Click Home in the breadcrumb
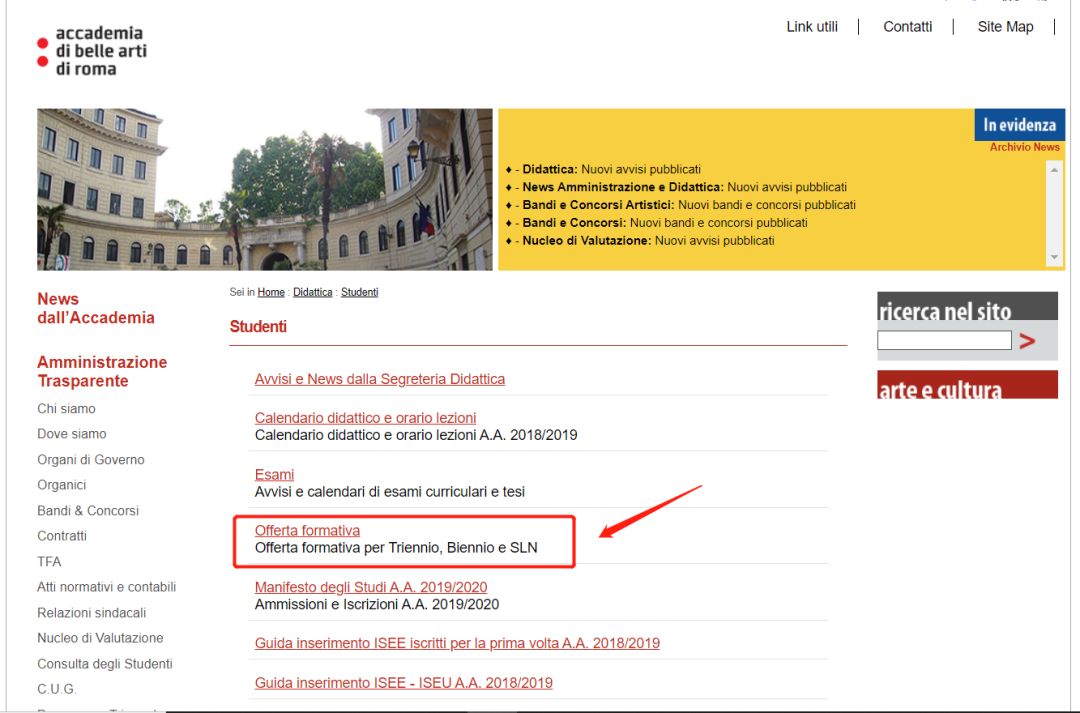The height and width of the screenshot is (713, 1080). 271,292
